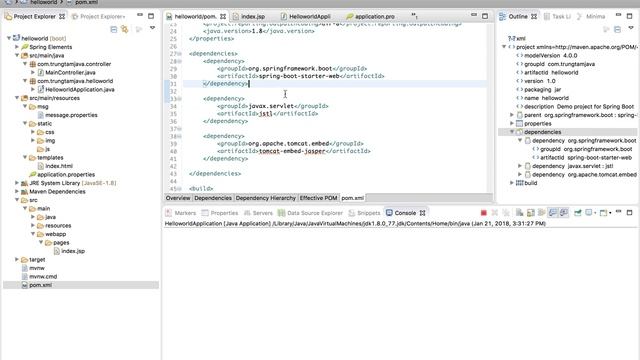Collapse dependencies node in Outline
Image resolution: width=640 pixels, height=360 pixels.
512,132
